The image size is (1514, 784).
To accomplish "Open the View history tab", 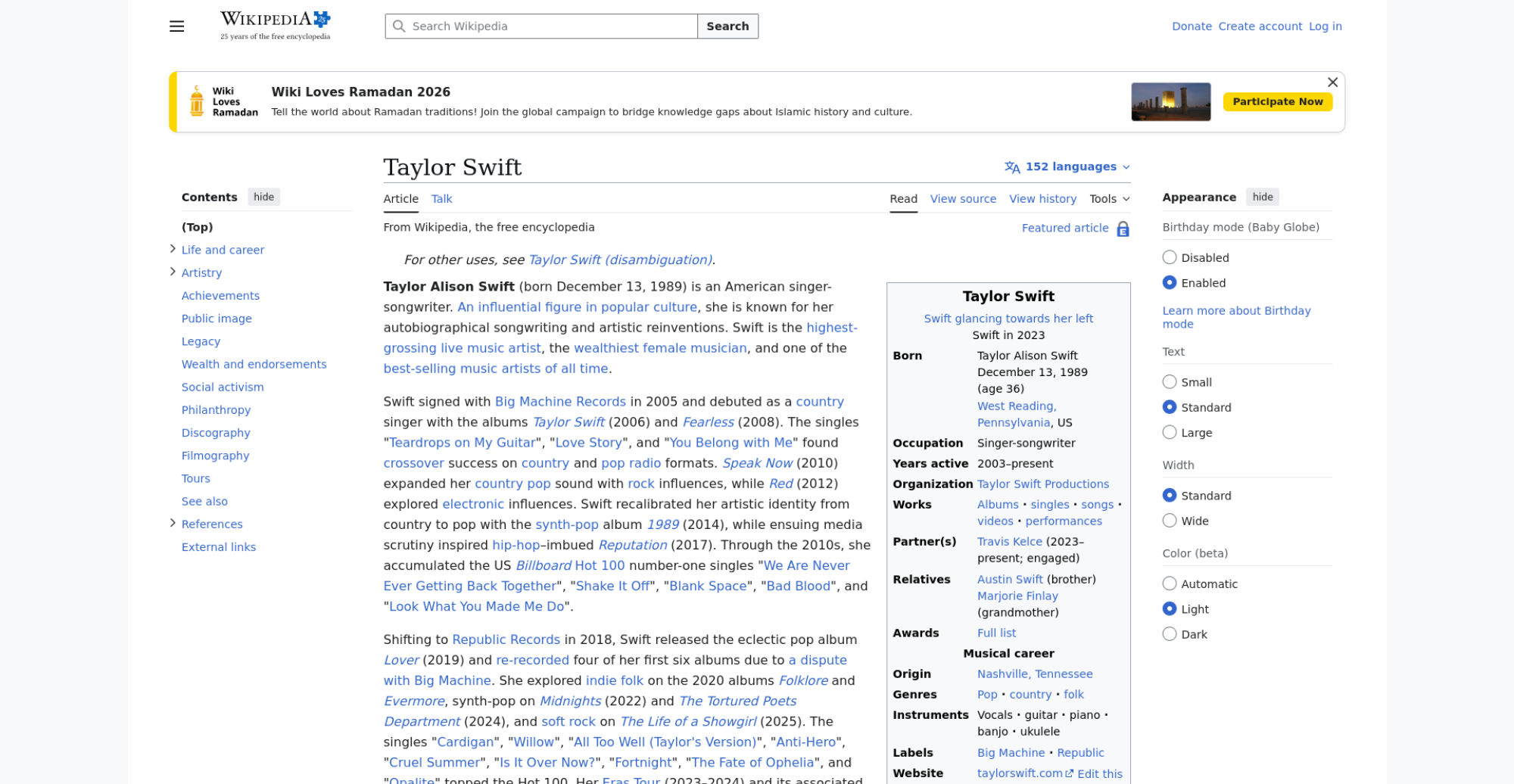I will pos(1042,198).
